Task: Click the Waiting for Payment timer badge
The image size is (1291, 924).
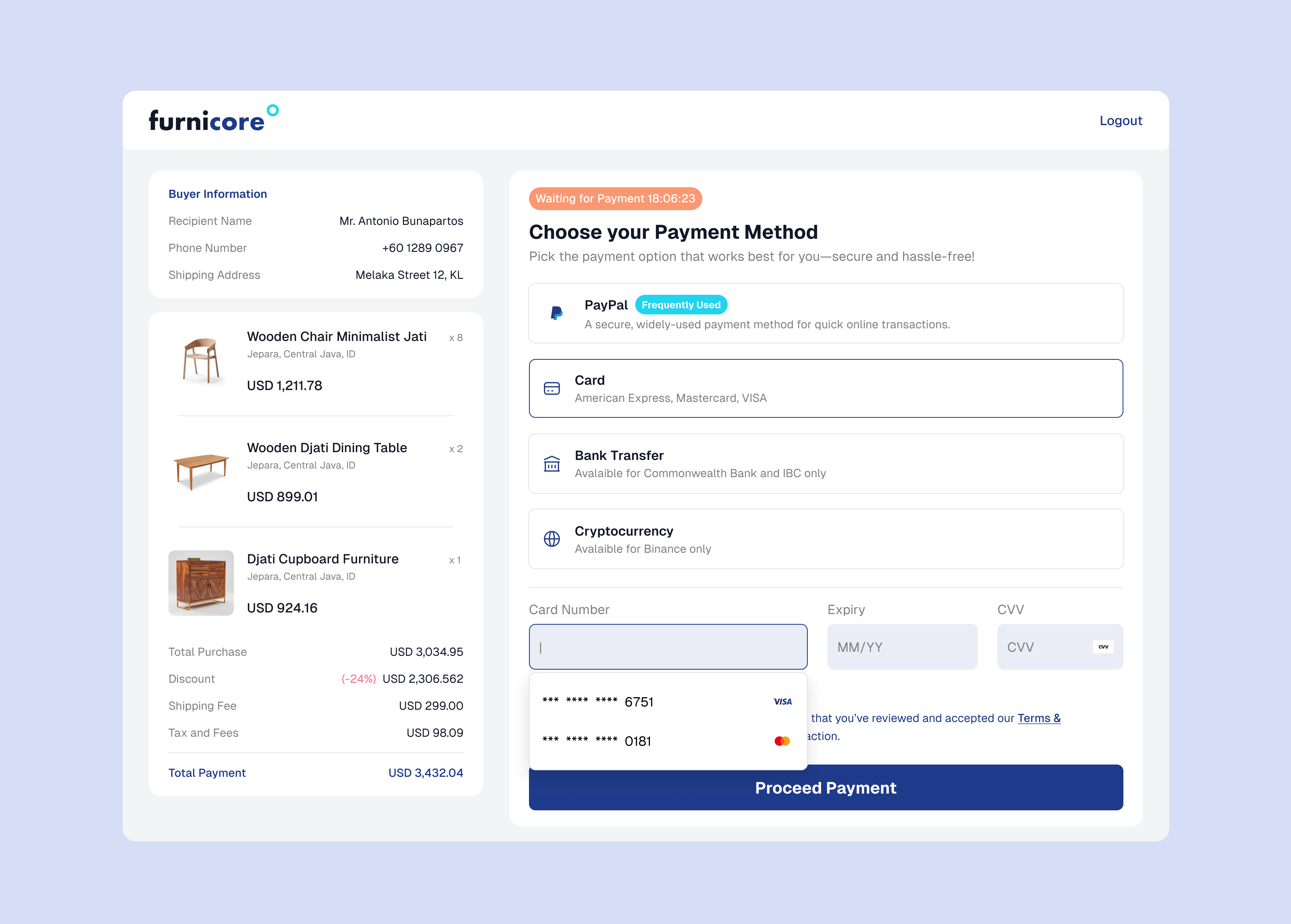Action: point(616,198)
